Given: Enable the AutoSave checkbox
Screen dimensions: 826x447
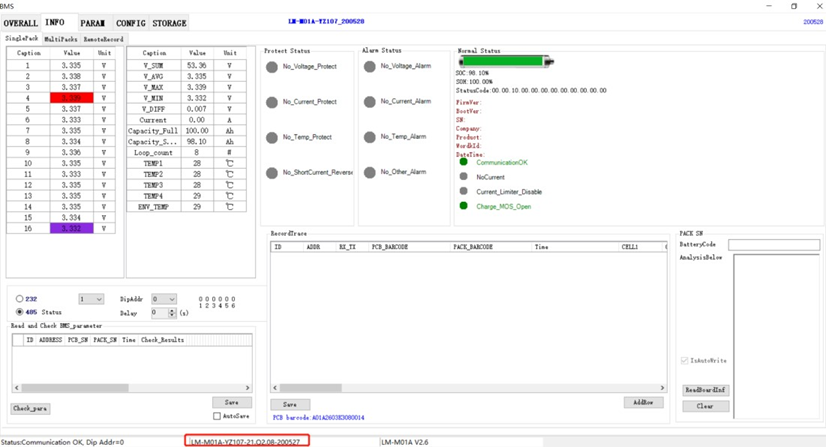Looking at the screenshot, I should click(217, 416).
